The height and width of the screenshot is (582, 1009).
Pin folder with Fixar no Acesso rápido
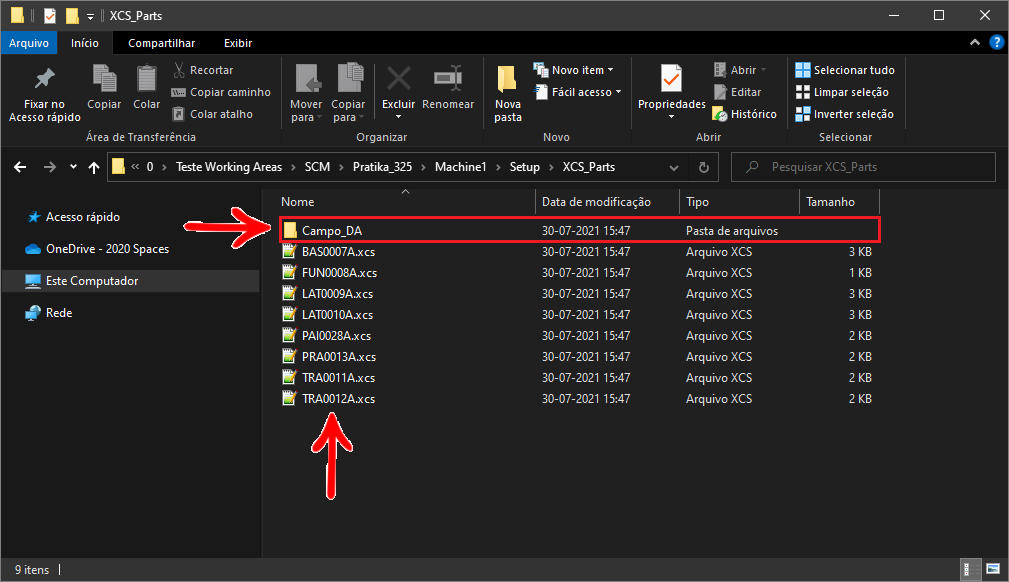[x=44, y=94]
